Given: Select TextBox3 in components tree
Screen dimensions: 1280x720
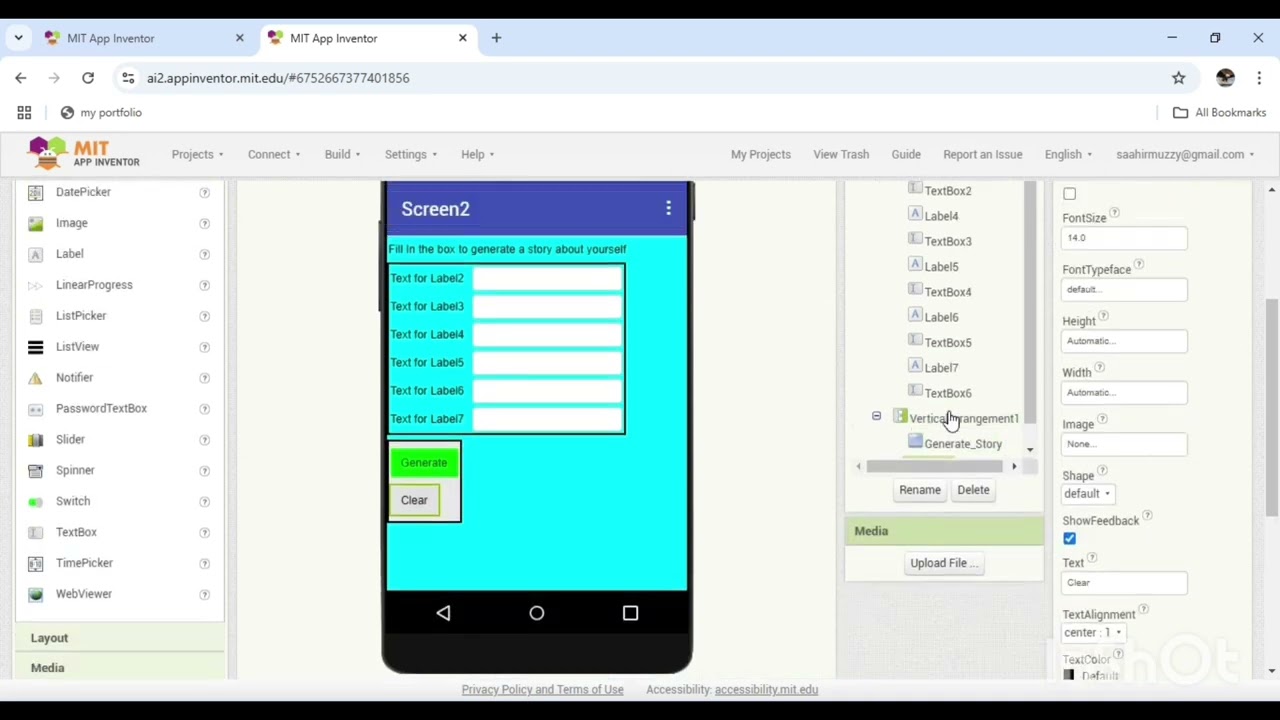Looking at the screenshot, I should coord(947,241).
